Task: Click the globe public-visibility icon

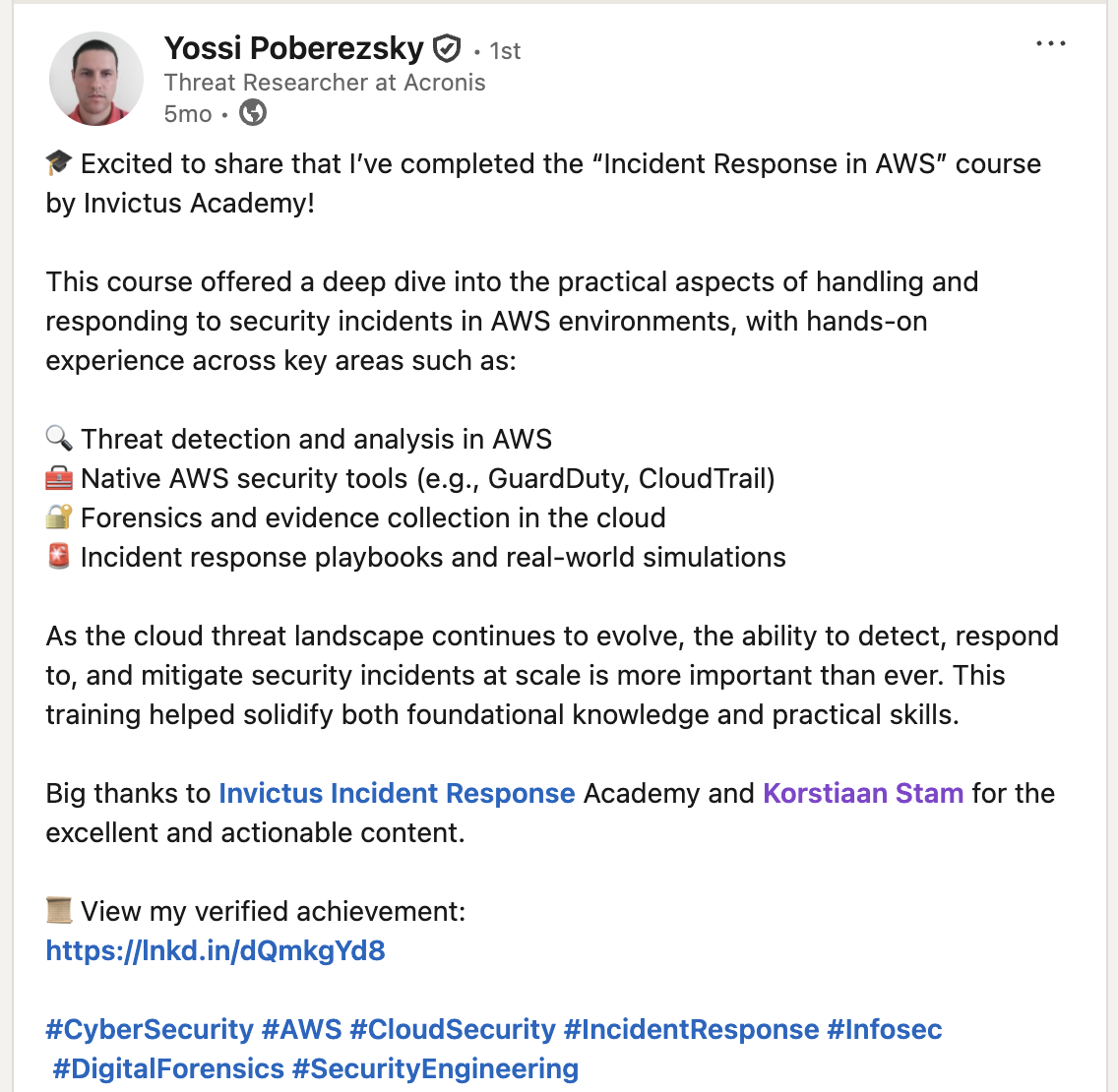Action: pos(253,113)
